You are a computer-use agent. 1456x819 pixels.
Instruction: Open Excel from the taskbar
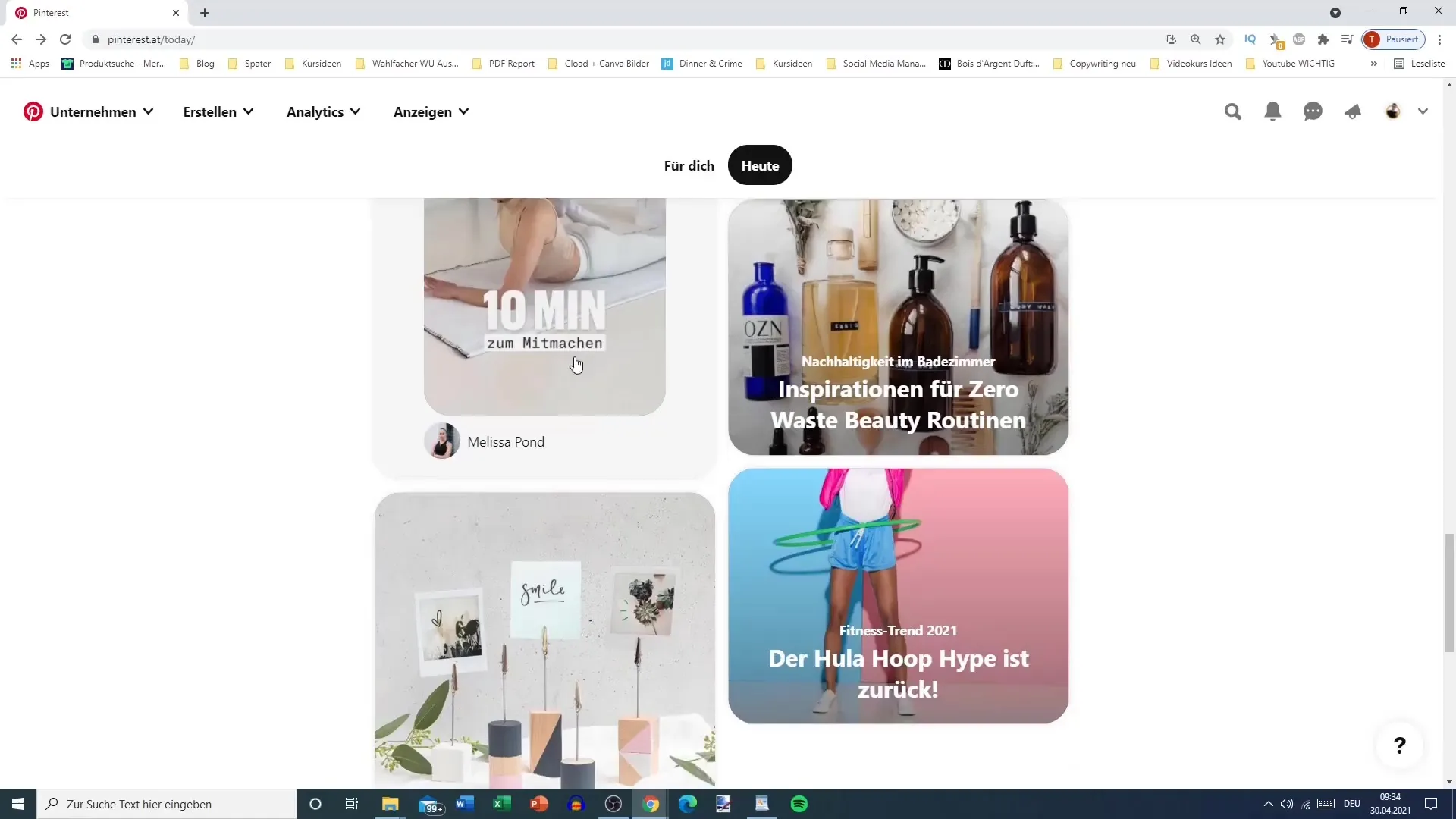click(x=502, y=804)
